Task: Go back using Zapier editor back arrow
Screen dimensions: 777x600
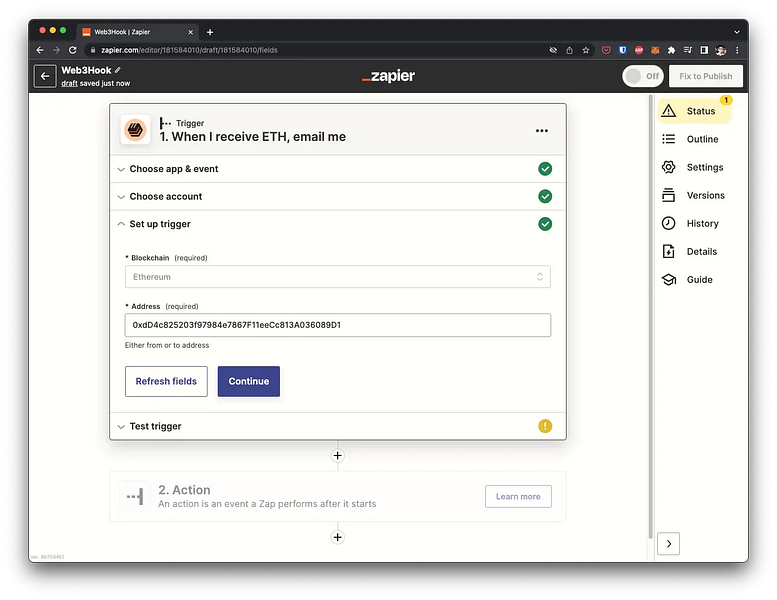Action: click(x=45, y=76)
